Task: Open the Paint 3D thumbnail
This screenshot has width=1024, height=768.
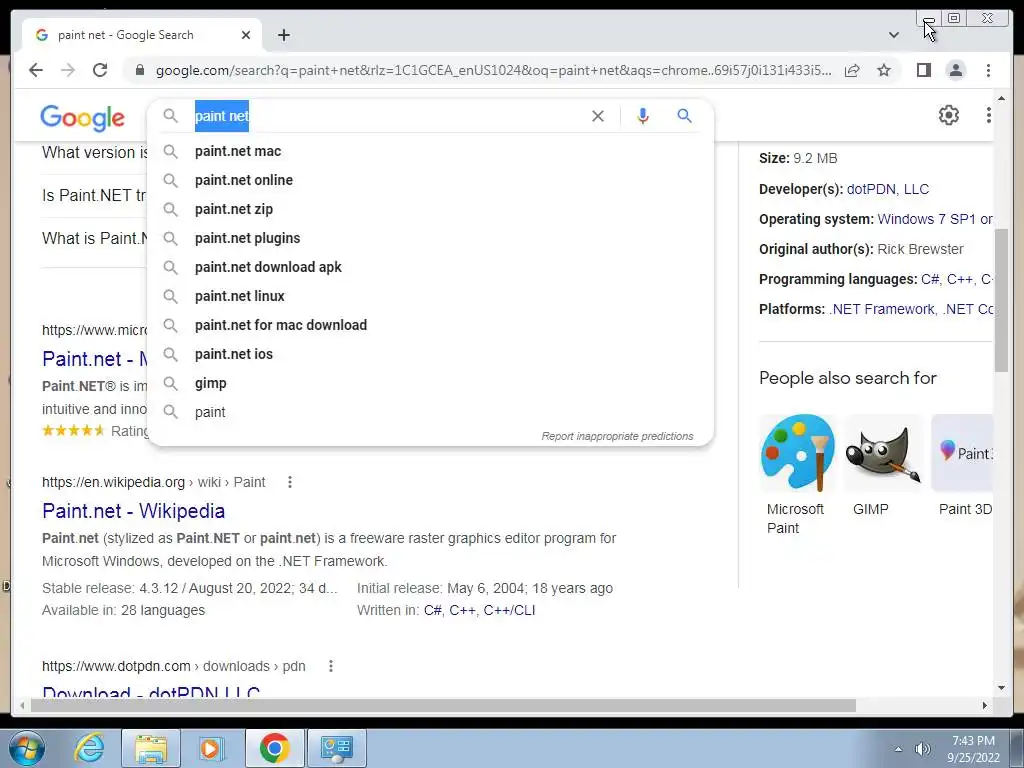Action: pos(962,453)
